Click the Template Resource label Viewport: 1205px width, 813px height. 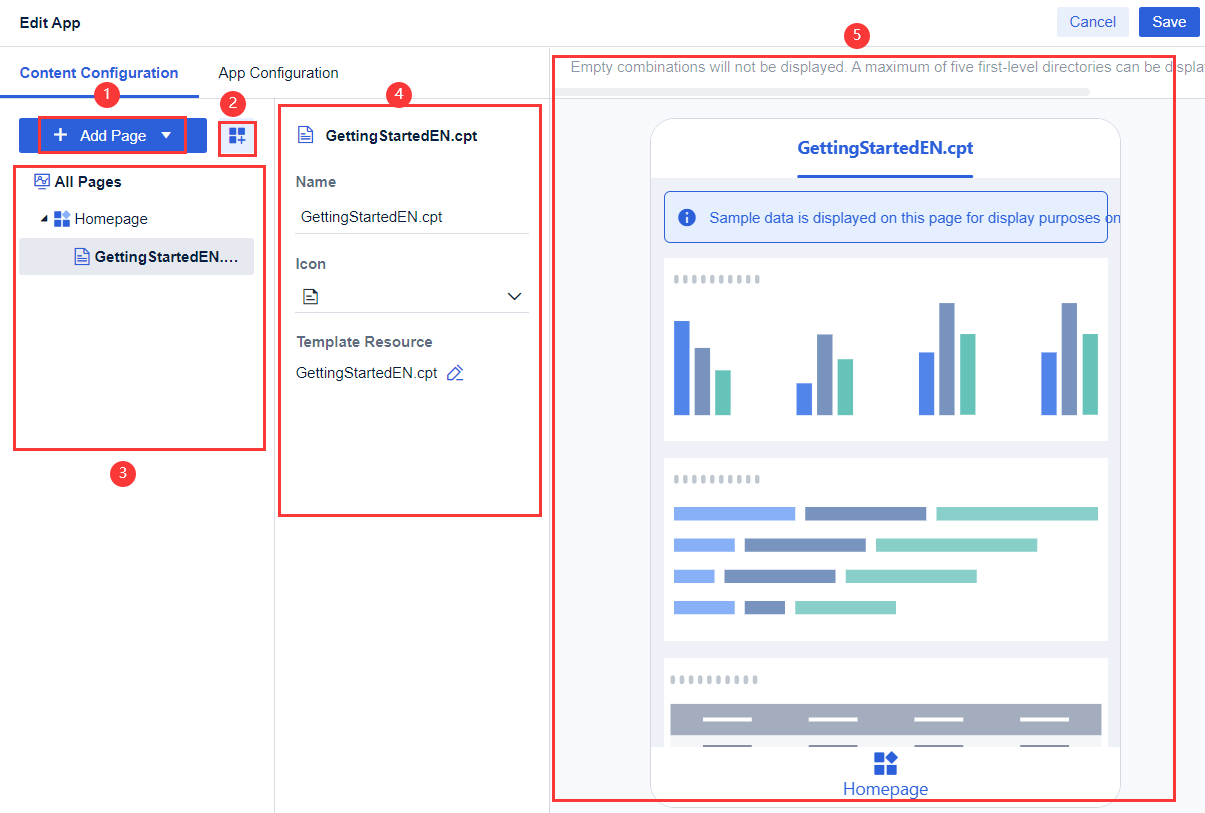tap(364, 342)
